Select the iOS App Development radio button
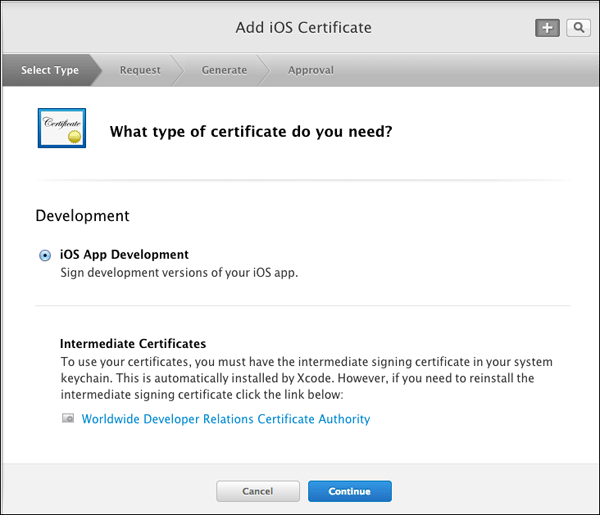Image resolution: width=600 pixels, height=515 pixels. click(45, 255)
